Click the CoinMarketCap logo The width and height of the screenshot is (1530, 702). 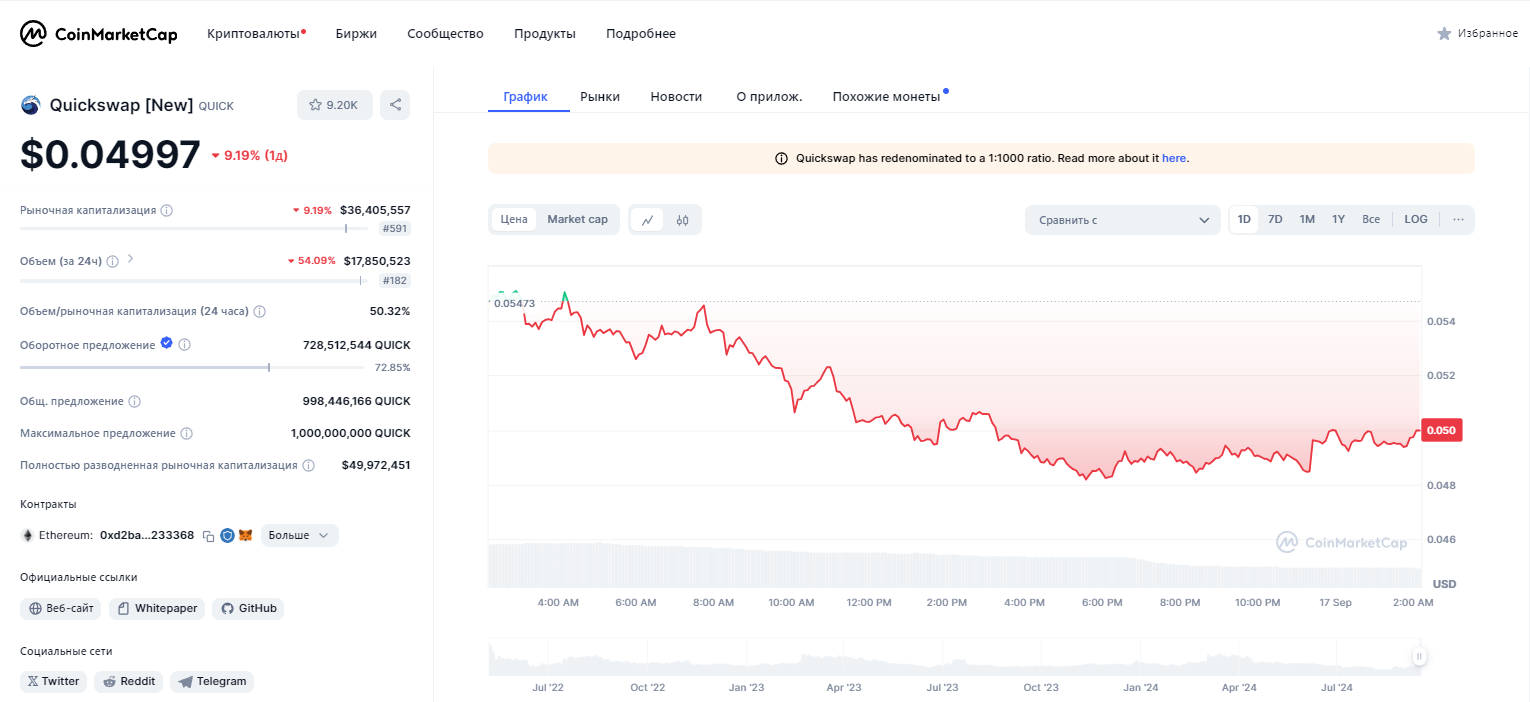pos(99,34)
